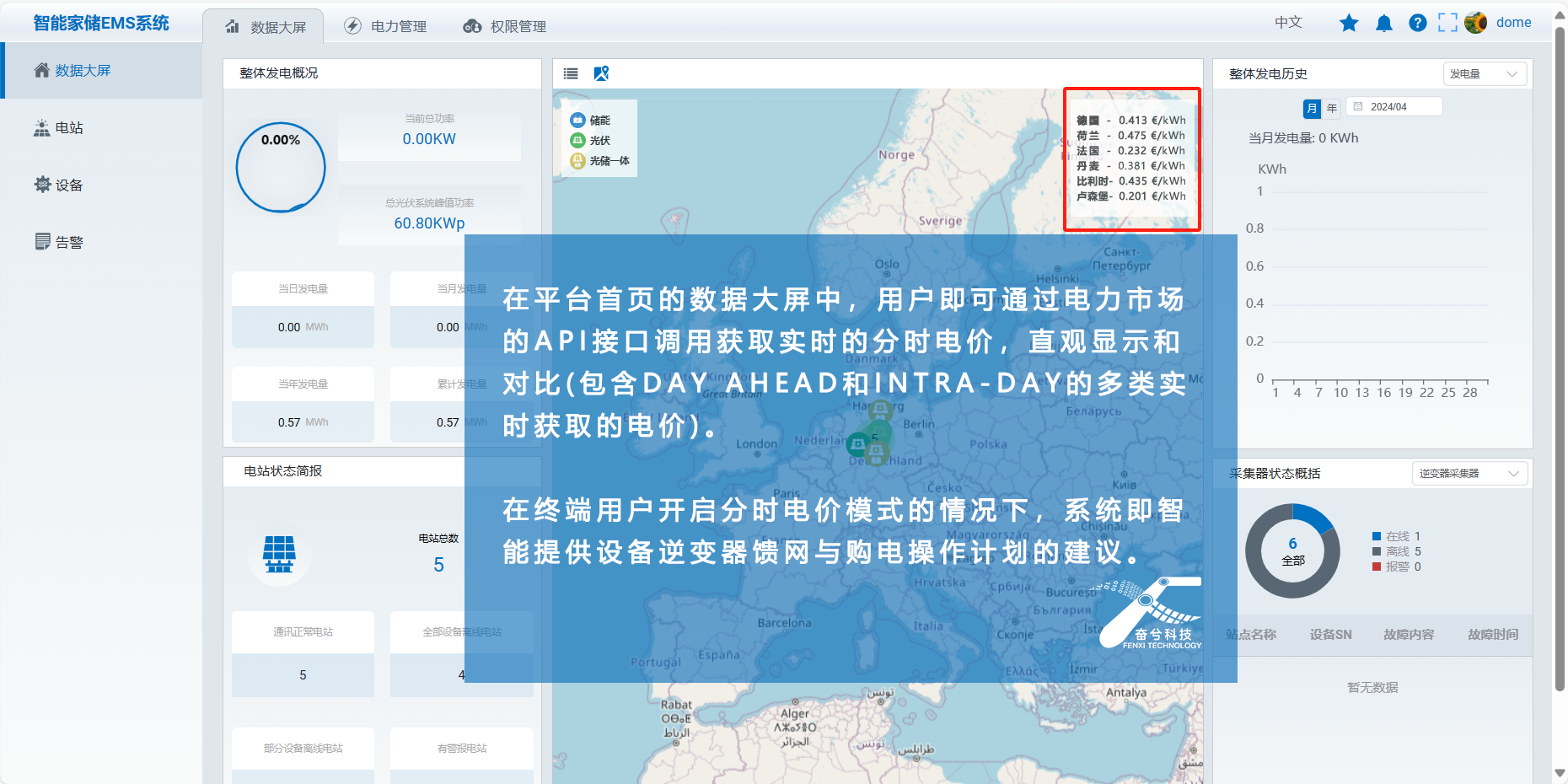Click the help question mark icon
Screen dimensions: 1568x784
[x=1418, y=23]
